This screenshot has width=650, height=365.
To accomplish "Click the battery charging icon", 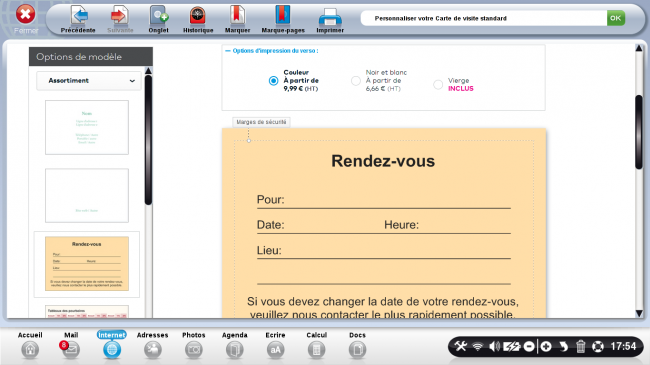I will tap(511, 346).
